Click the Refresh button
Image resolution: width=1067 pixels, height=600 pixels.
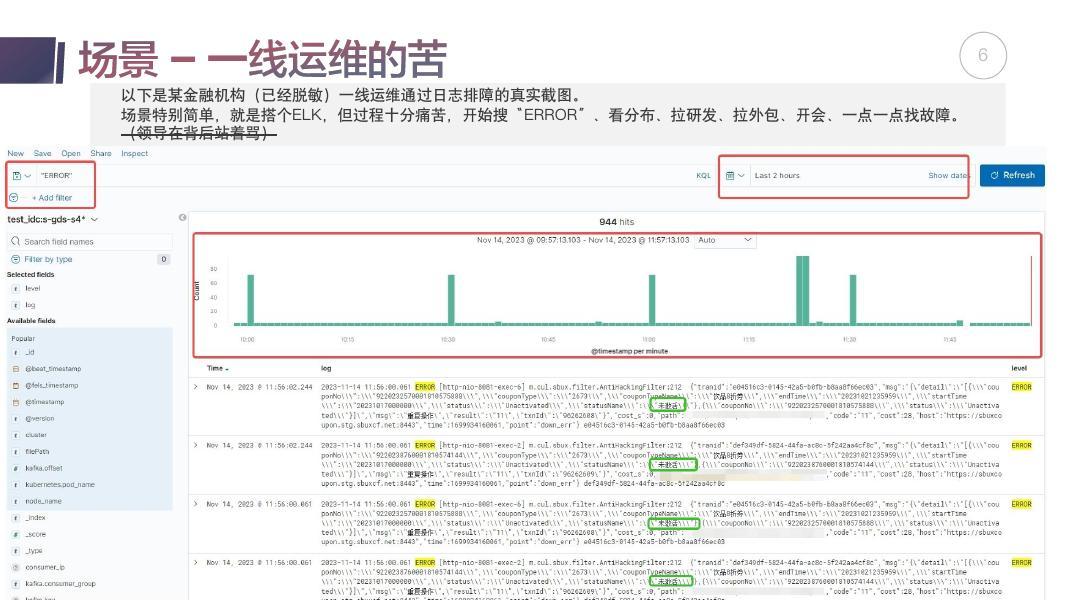tap(1013, 175)
